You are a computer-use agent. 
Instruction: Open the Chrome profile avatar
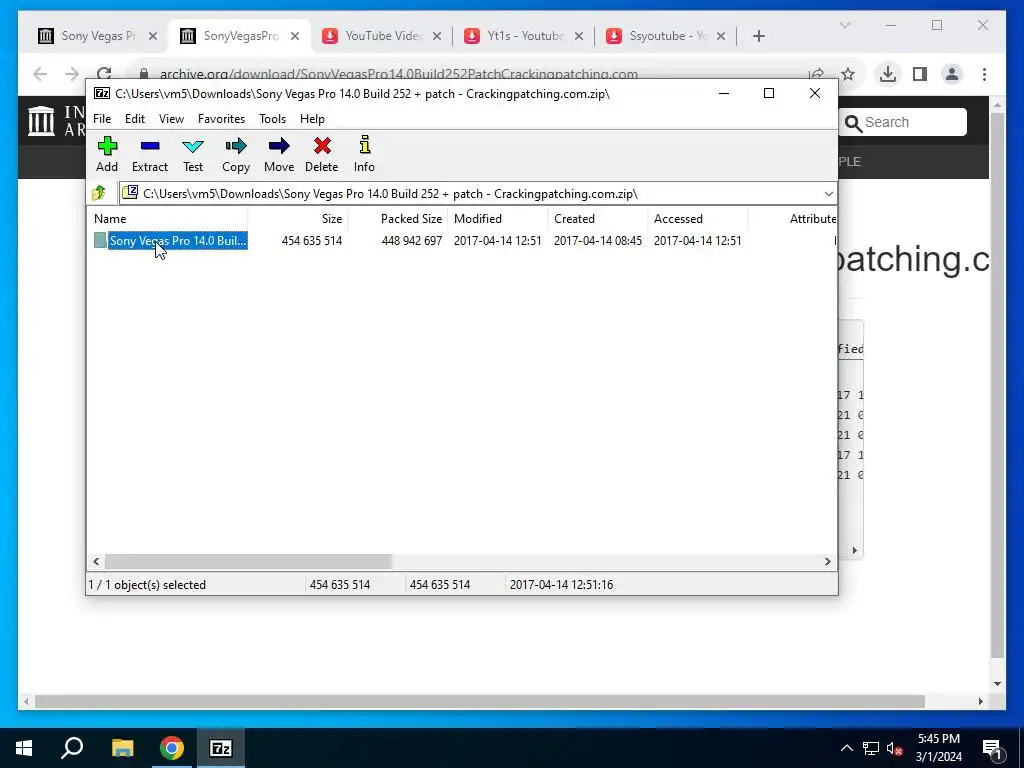point(952,74)
